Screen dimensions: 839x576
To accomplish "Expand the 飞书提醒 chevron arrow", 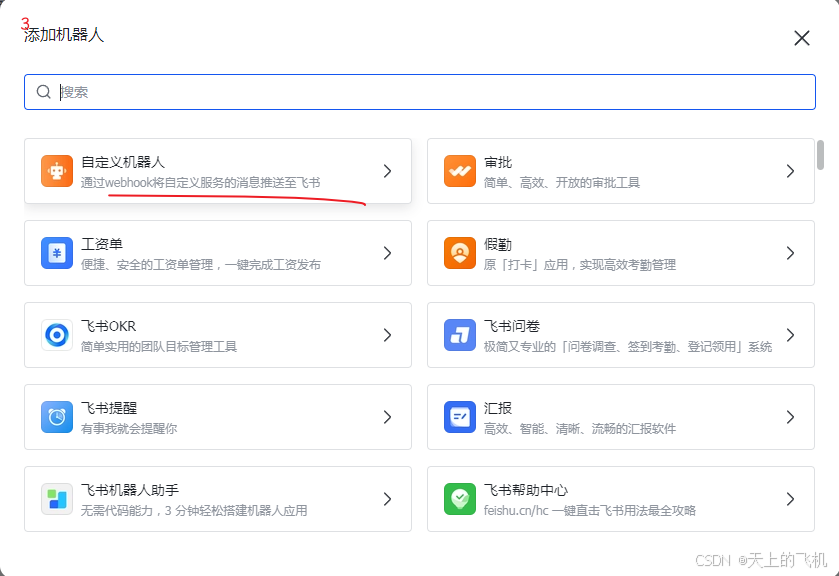I will click(x=387, y=417).
